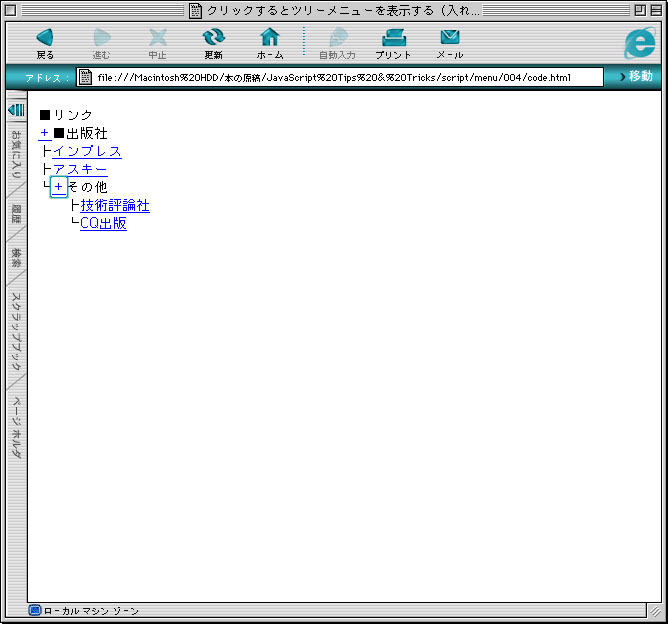Screen dimensions: 668x624
Task: Open the アスキー link
Action: [80, 170]
